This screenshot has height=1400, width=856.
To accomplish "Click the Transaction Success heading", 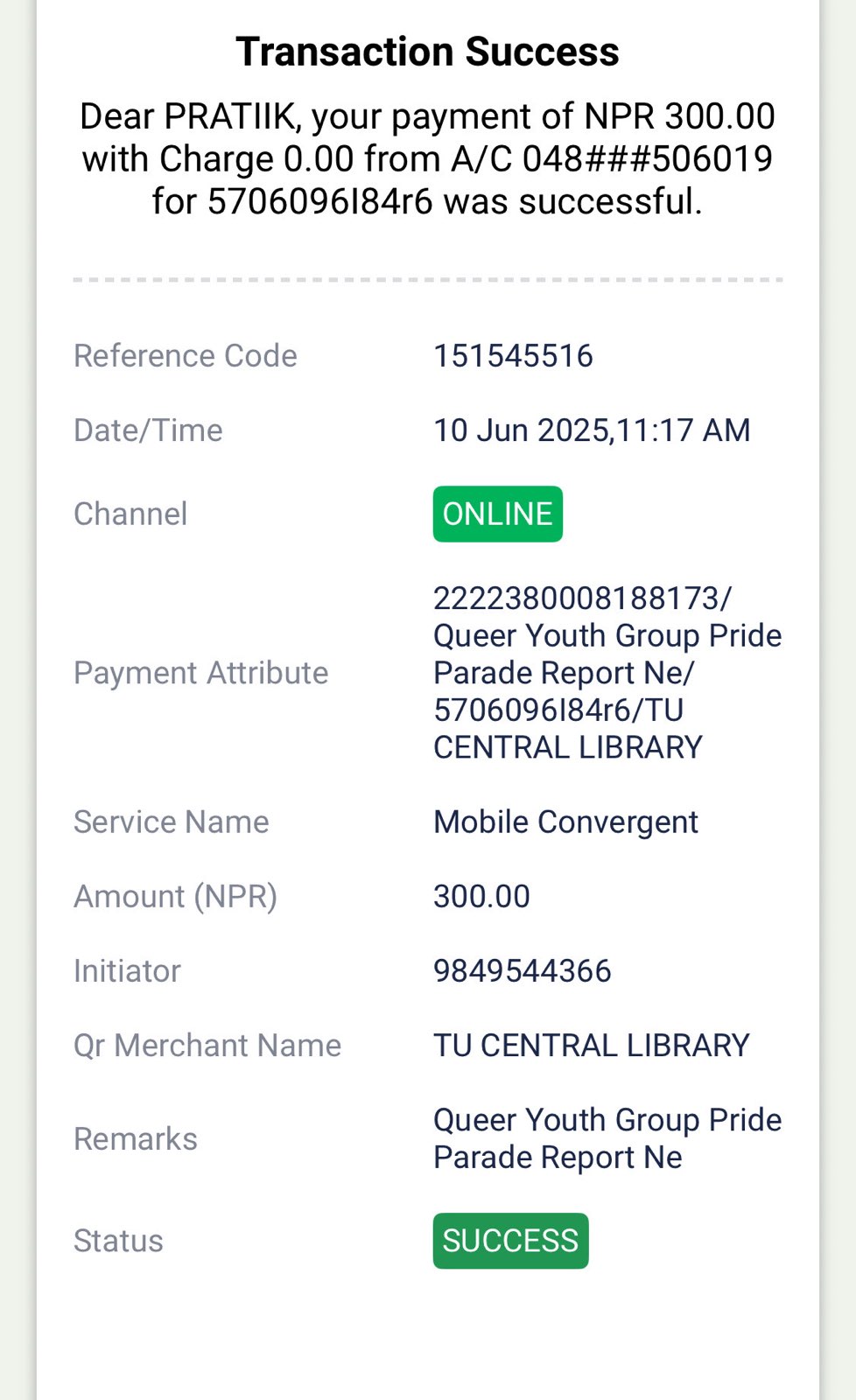I will [x=427, y=52].
